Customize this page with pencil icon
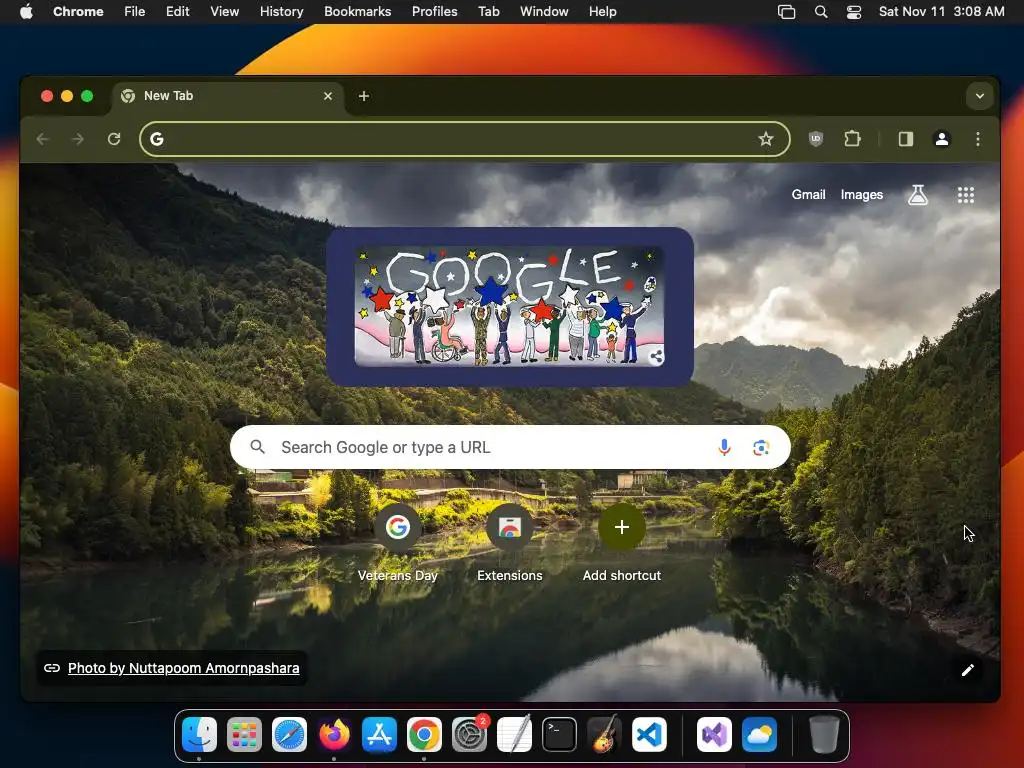Viewport: 1024px width, 768px height. 967,670
